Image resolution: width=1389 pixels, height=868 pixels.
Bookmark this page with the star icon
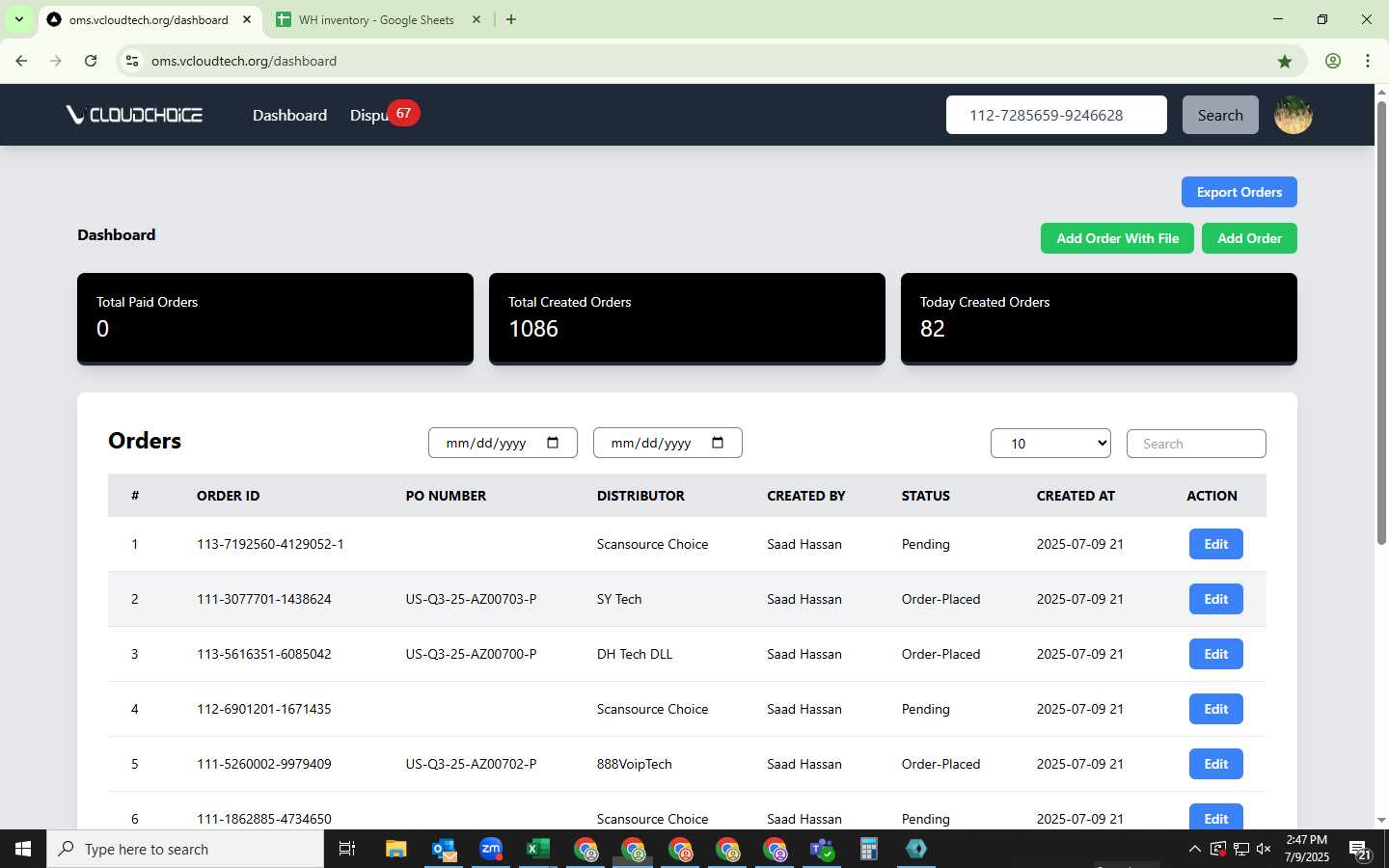tap(1285, 61)
